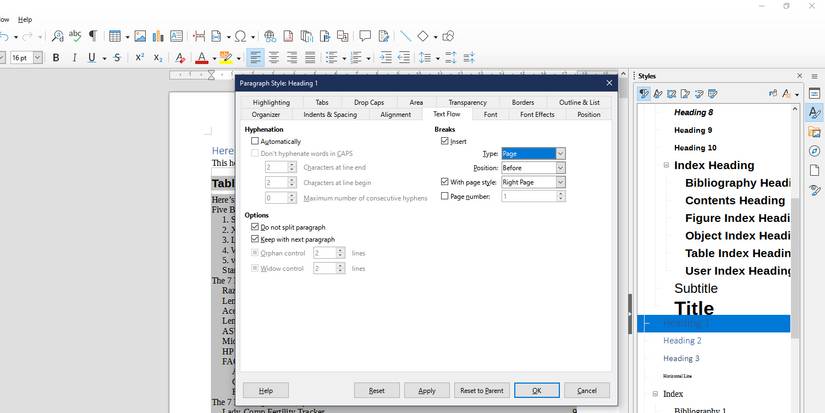Click the basic shapes diamond icon
Image resolution: width=825 pixels, height=413 pixels.
422,36
